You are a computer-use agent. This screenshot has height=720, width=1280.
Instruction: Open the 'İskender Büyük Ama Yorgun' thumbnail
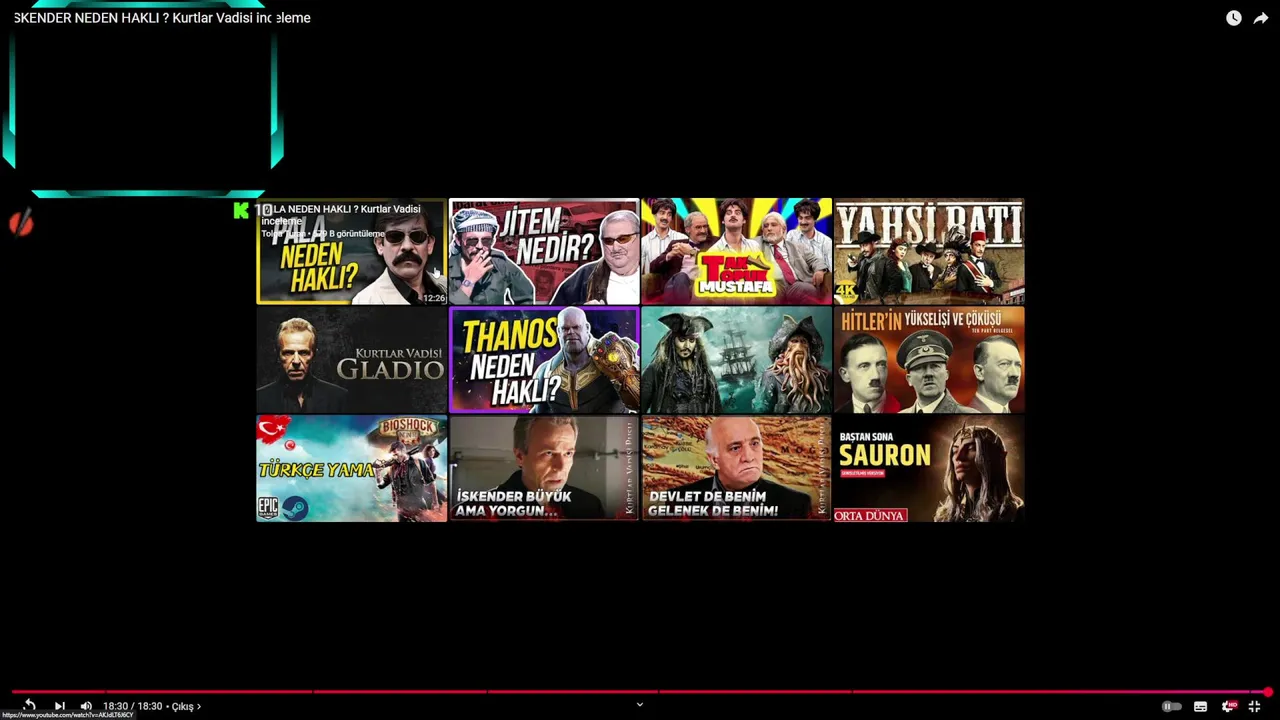point(544,469)
